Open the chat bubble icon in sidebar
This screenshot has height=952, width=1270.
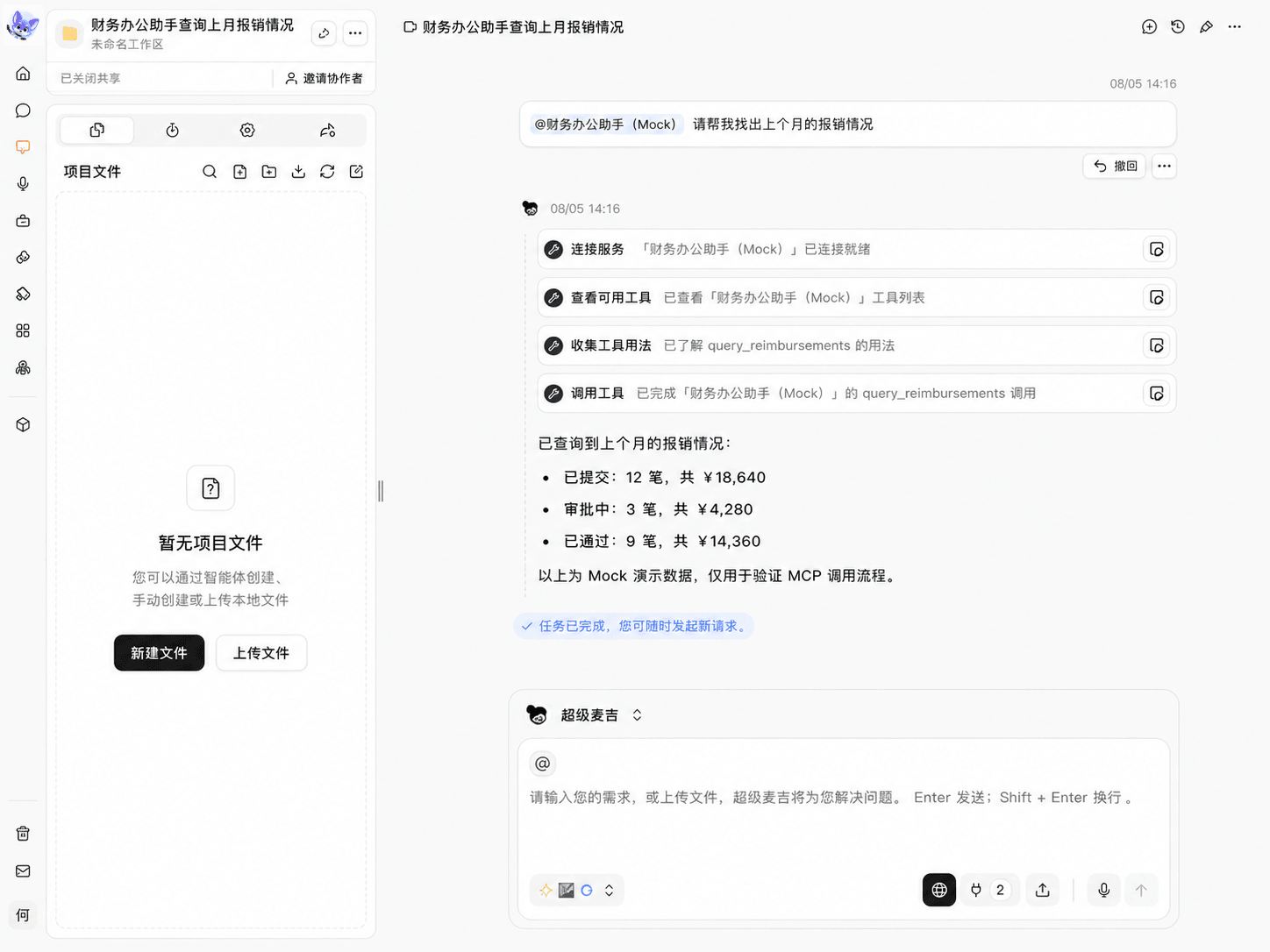click(x=23, y=110)
